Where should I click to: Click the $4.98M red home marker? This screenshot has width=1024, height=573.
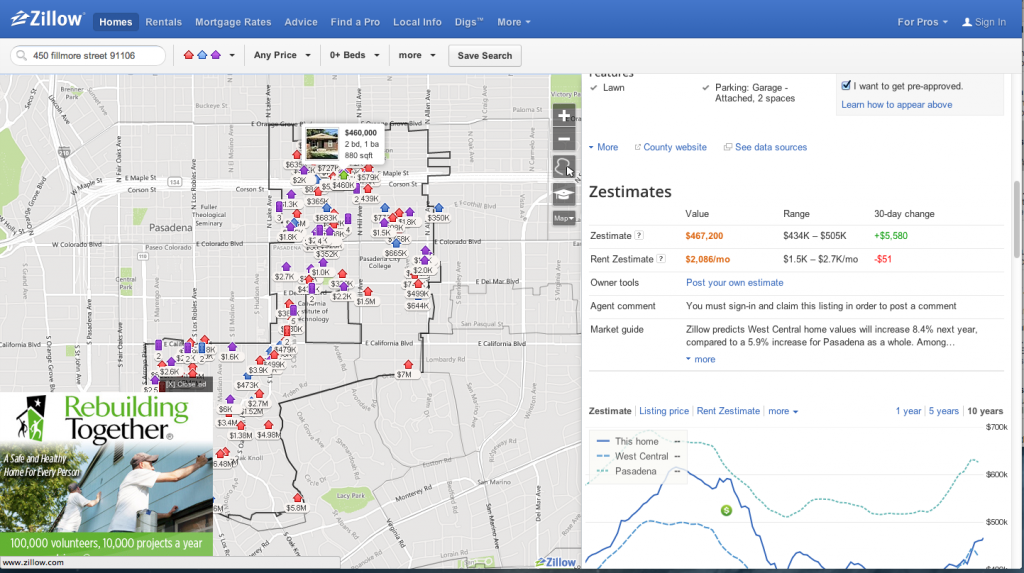pyautogui.click(x=268, y=425)
